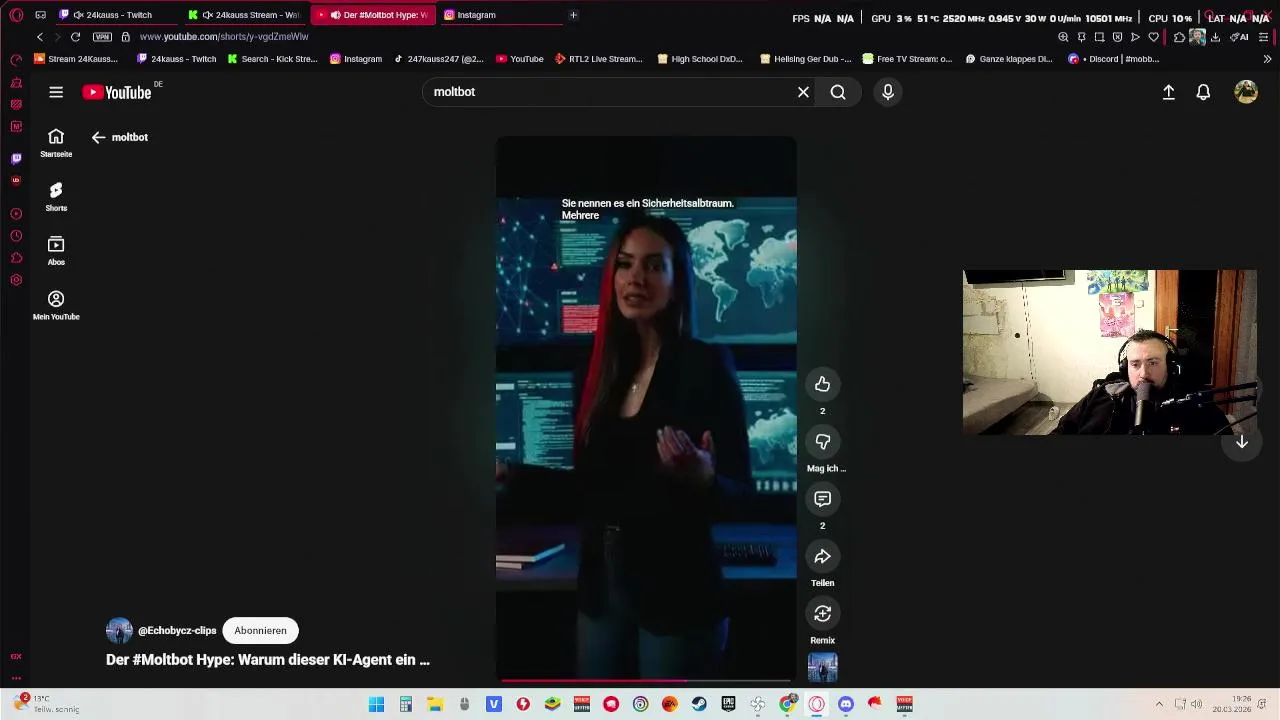
Task: Open File Explorer from taskbar
Action: [435, 704]
